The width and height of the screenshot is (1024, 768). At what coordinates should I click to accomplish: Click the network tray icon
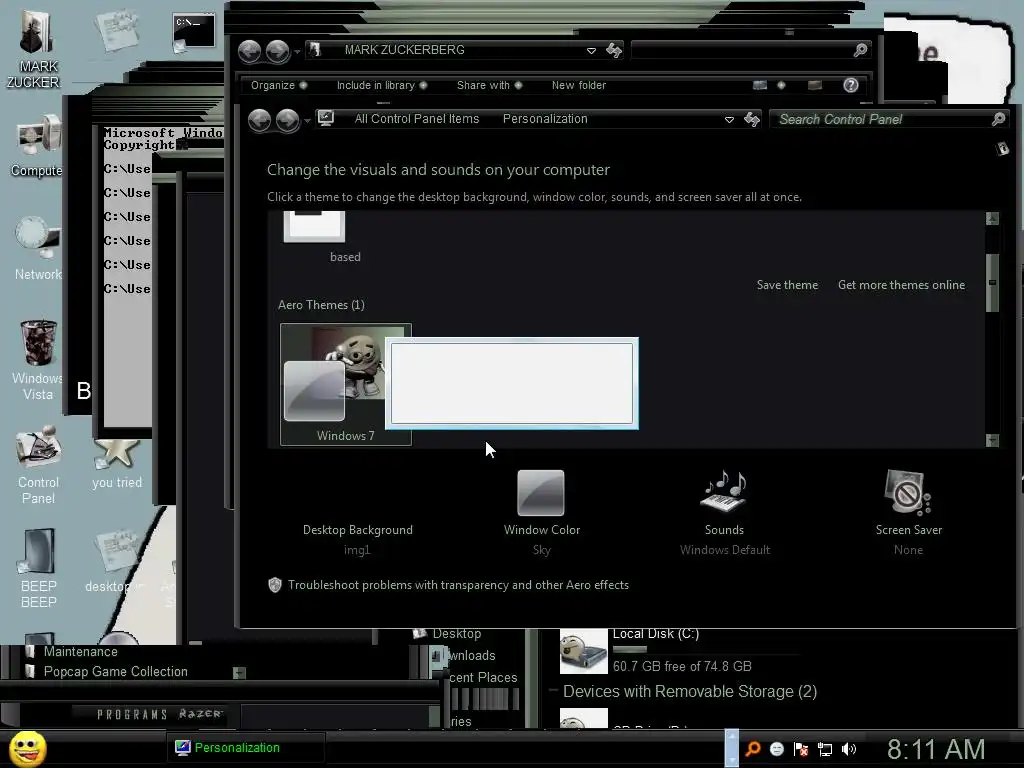(x=825, y=749)
